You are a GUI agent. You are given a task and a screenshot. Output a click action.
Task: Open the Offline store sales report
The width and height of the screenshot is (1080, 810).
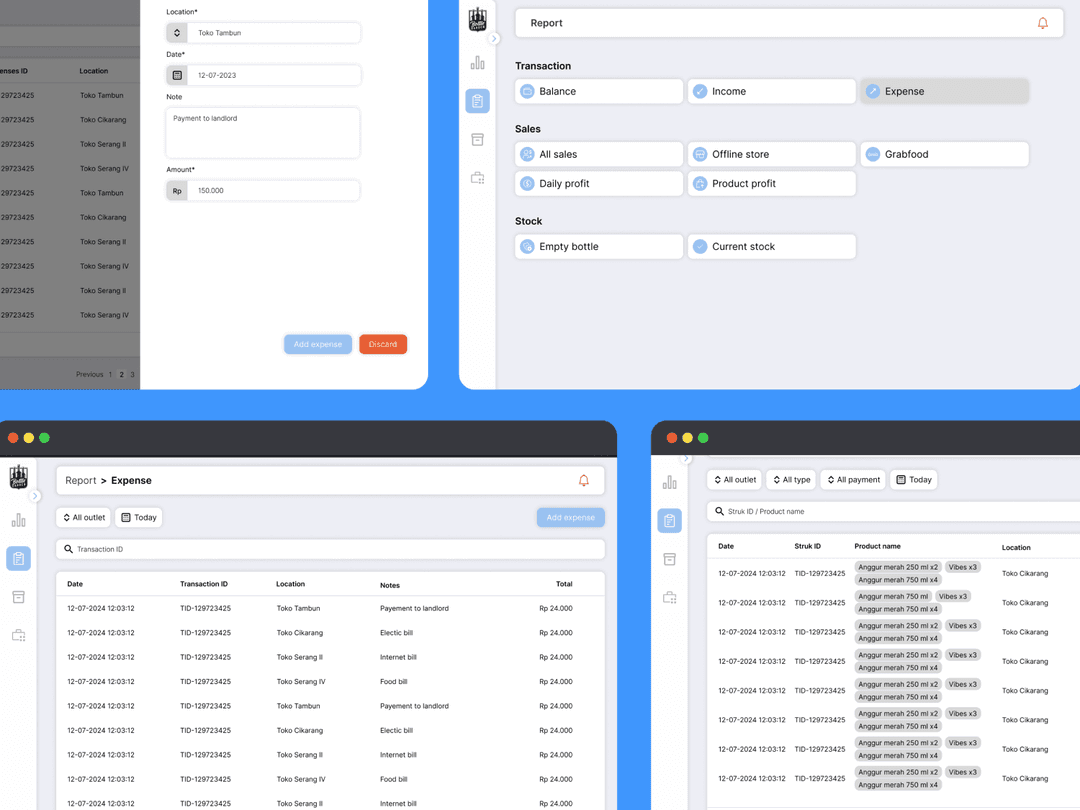point(771,154)
